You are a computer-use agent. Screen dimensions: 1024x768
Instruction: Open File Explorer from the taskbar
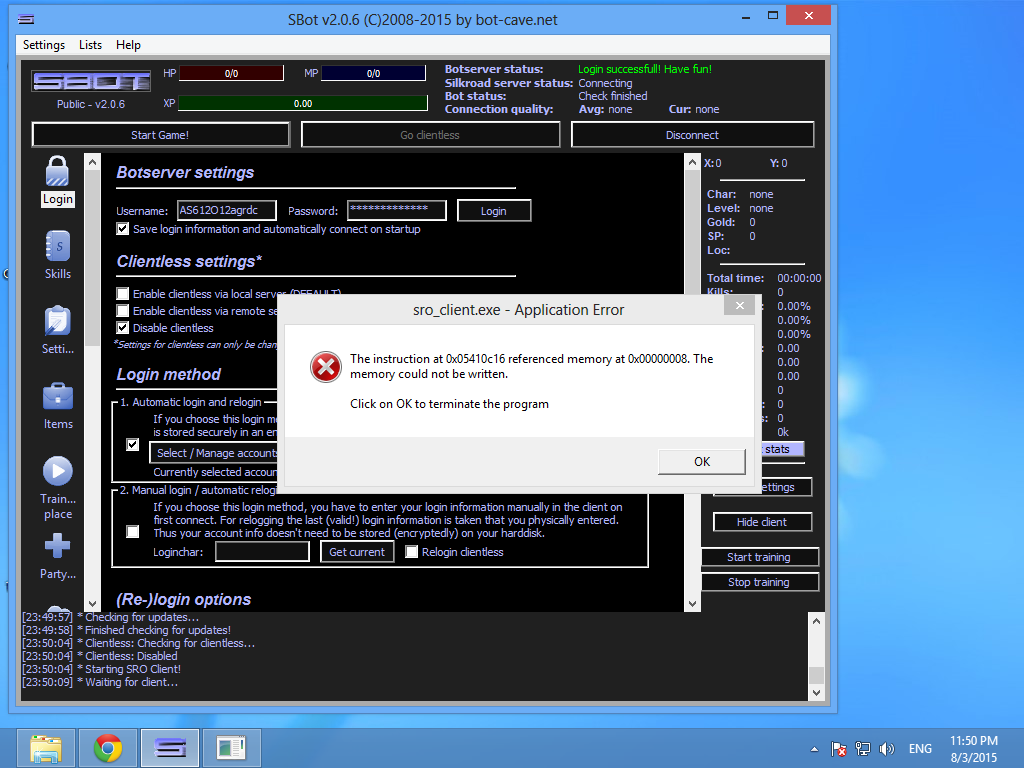pos(46,748)
